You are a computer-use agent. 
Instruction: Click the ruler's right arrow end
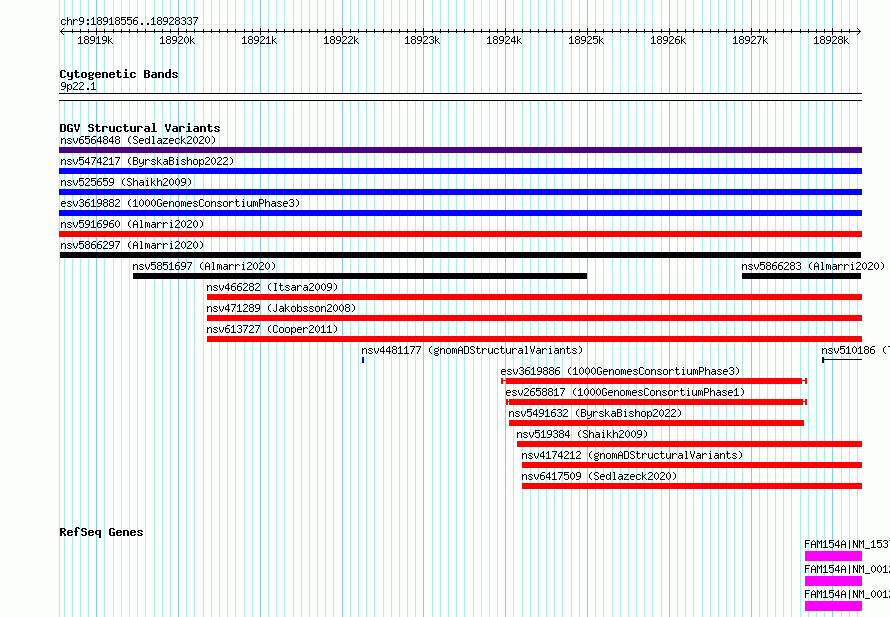click(x=859, y=32)
